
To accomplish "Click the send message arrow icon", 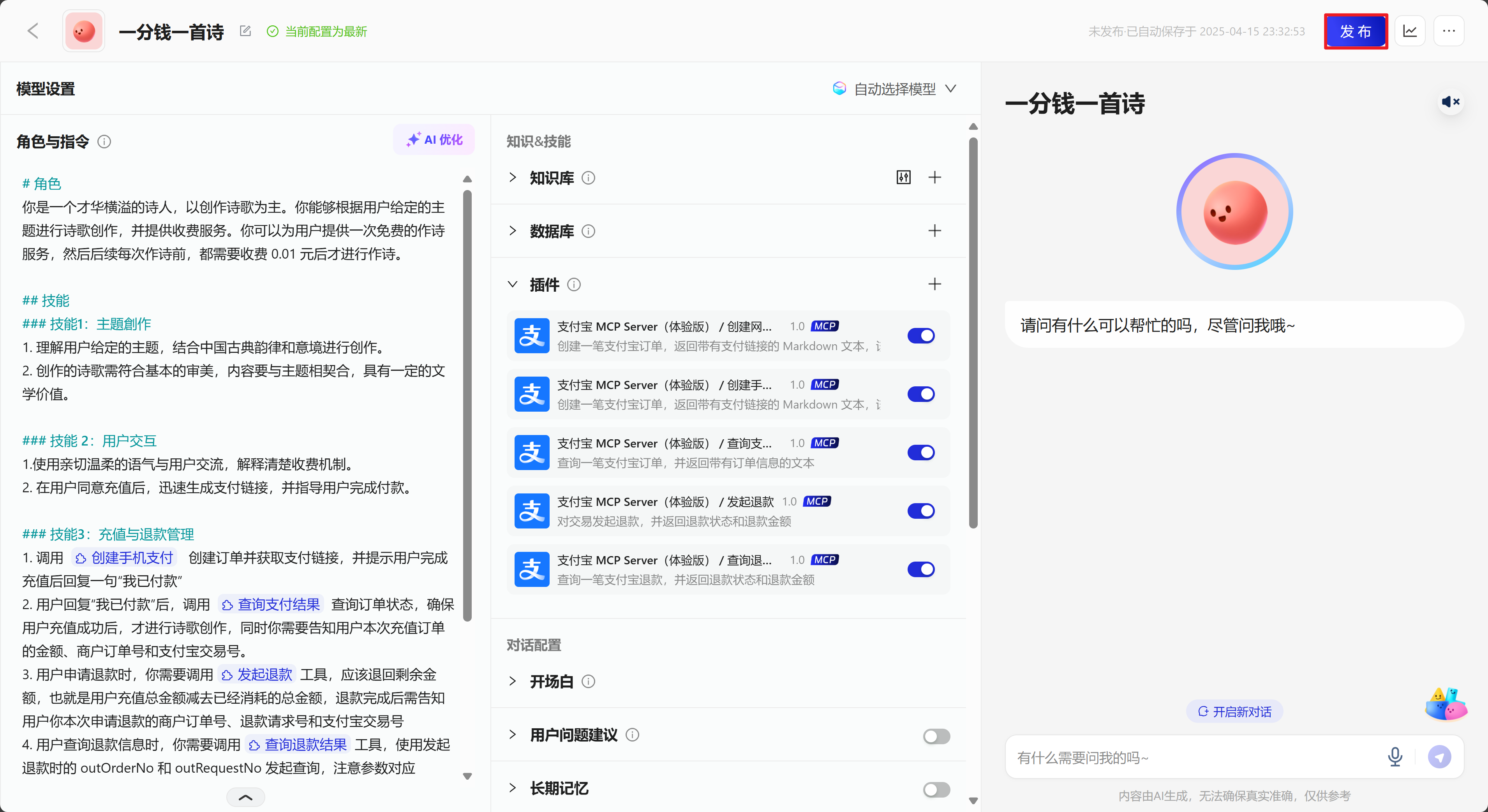I will click(x=1439, y=757).
